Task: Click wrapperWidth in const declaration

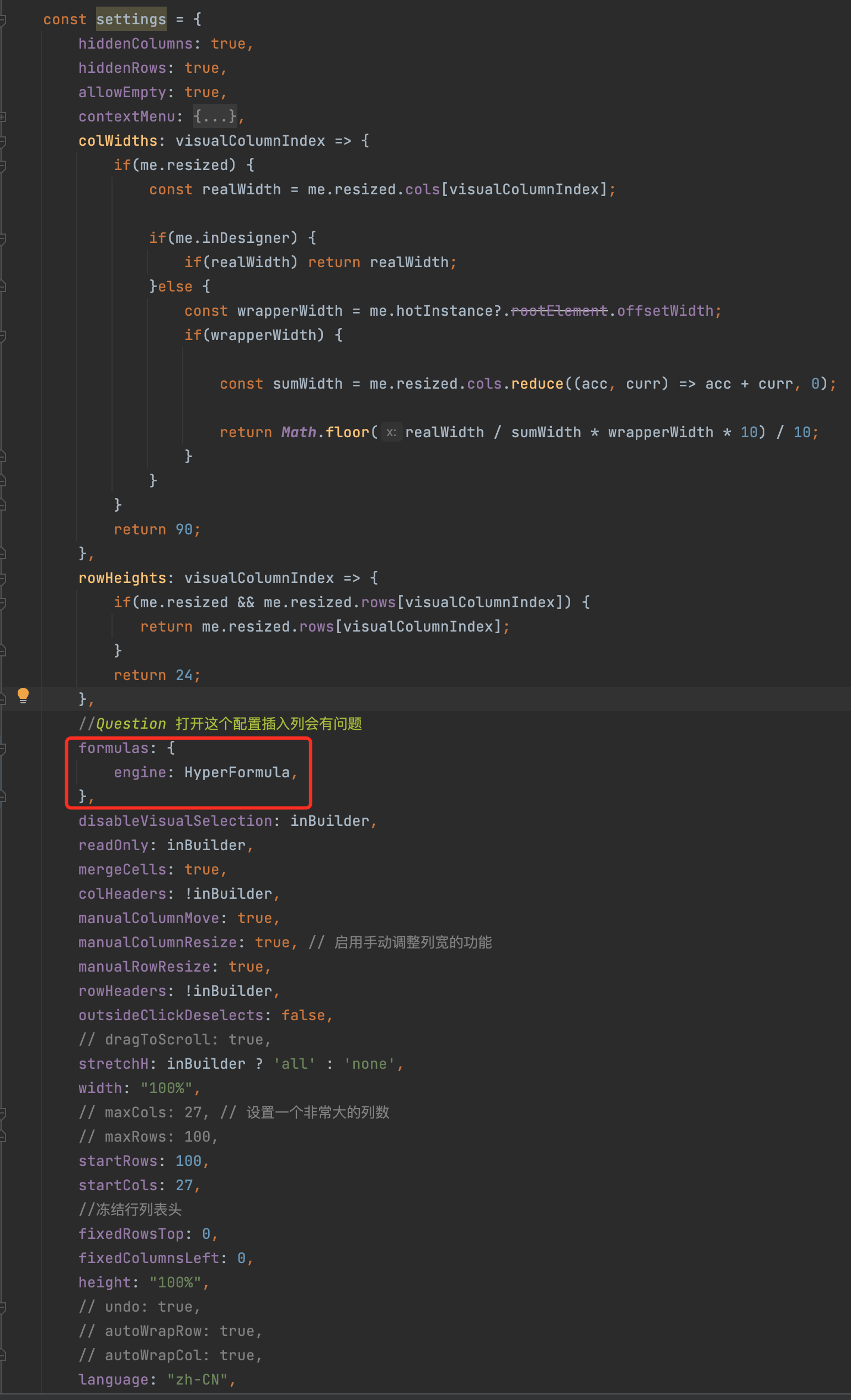Action: click(290, 311)
